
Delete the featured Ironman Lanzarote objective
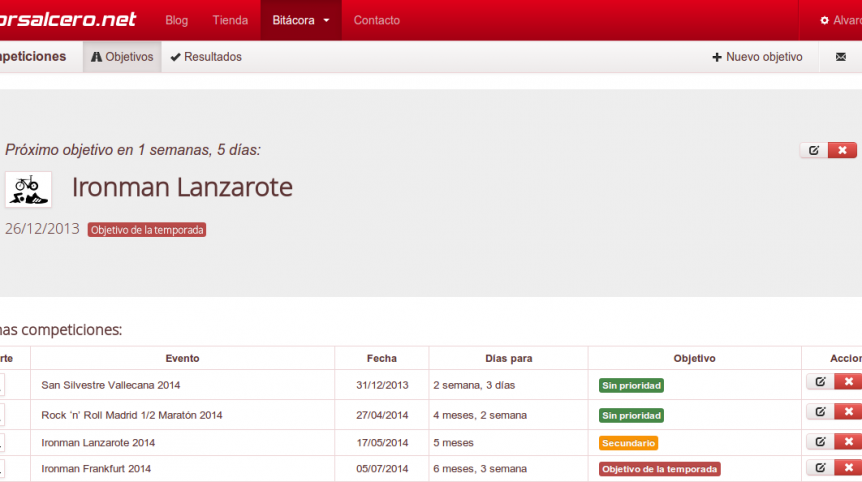click(x=842, y=150)
